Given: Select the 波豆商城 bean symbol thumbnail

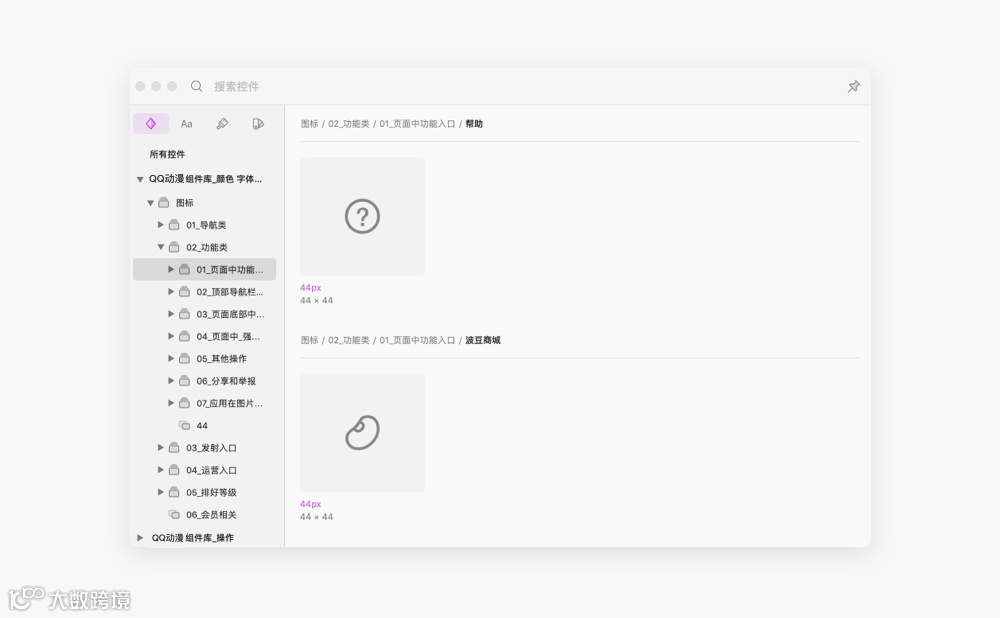Looking at the screenshot, I should 362,432.
